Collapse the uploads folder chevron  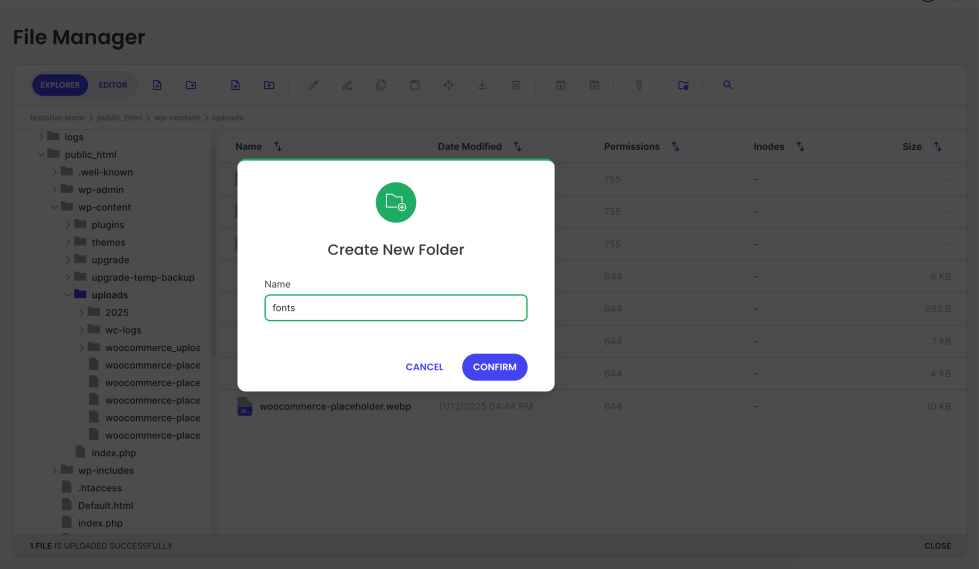(69, 295)
